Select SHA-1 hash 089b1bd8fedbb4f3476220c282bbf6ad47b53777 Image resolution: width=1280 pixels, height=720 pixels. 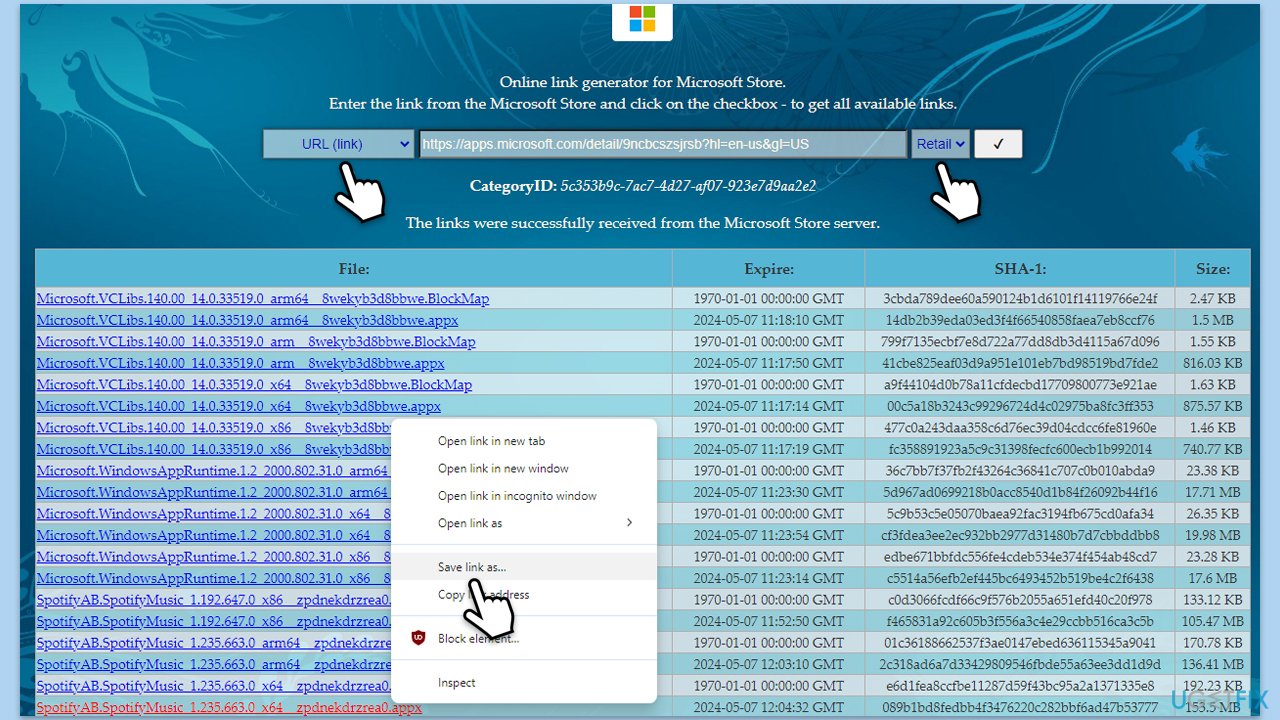pyautogui.click(x=1020, y=707)
